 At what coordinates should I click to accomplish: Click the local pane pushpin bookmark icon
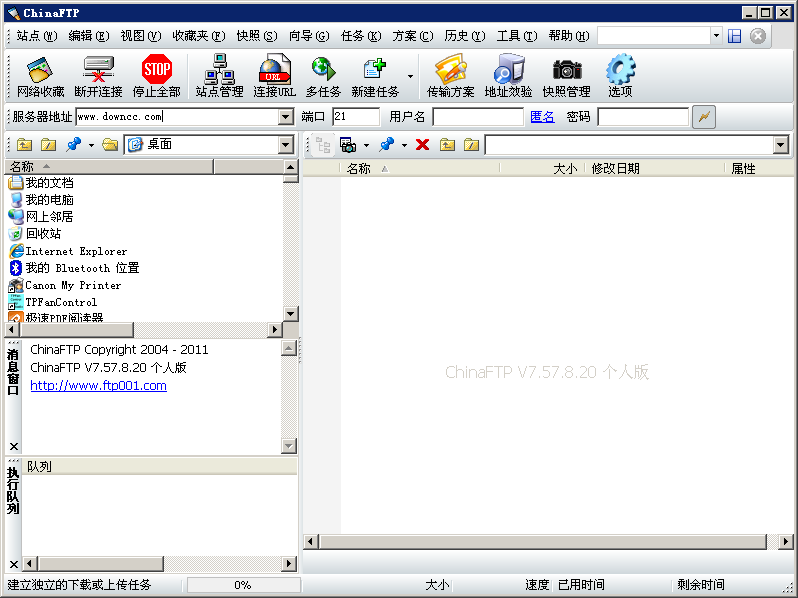point(74,145)
